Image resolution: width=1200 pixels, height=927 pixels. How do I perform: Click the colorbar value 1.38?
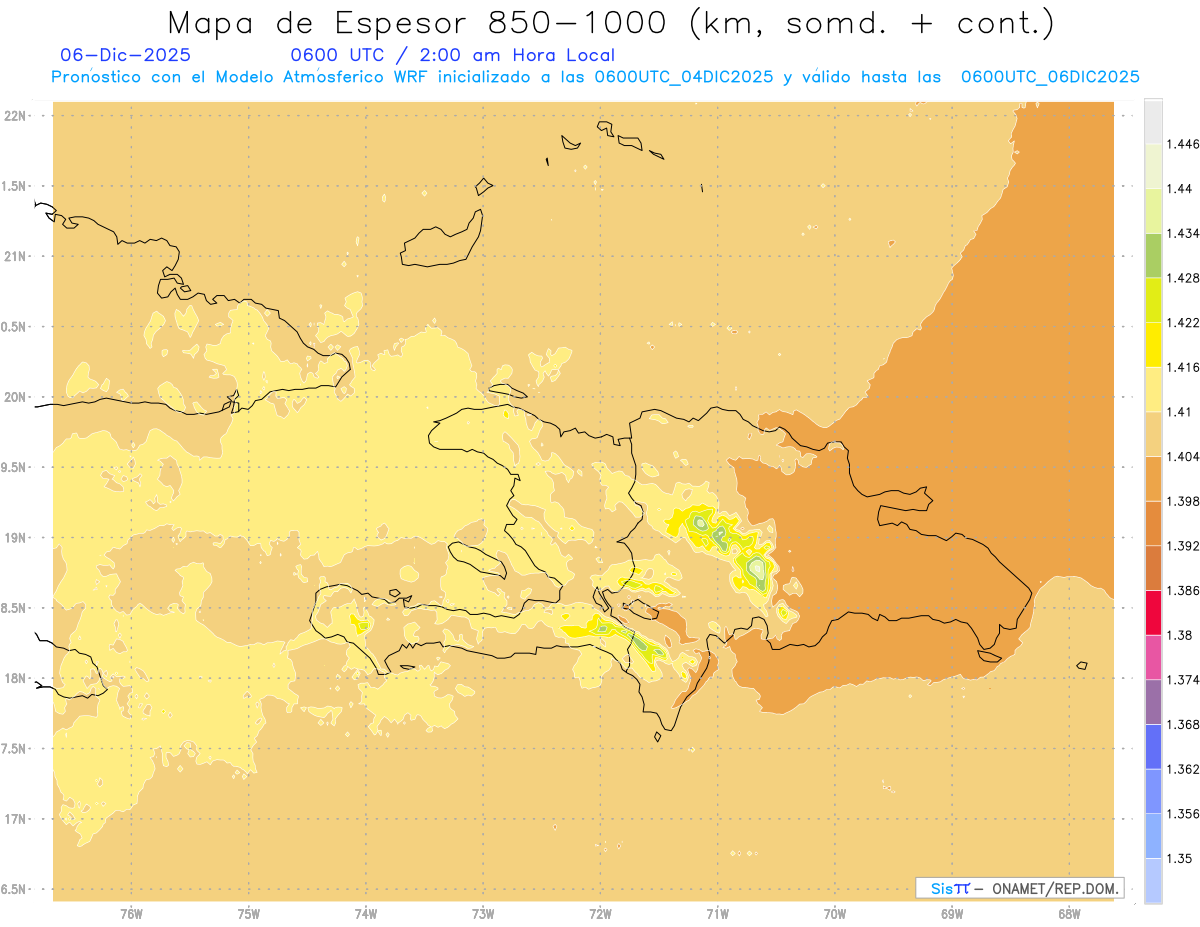(1182, 635)
